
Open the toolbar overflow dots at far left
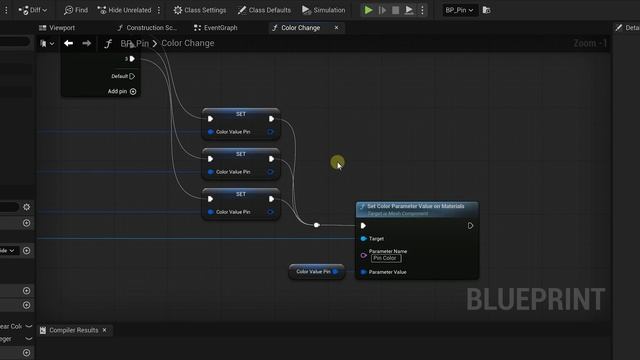point(6,10)
